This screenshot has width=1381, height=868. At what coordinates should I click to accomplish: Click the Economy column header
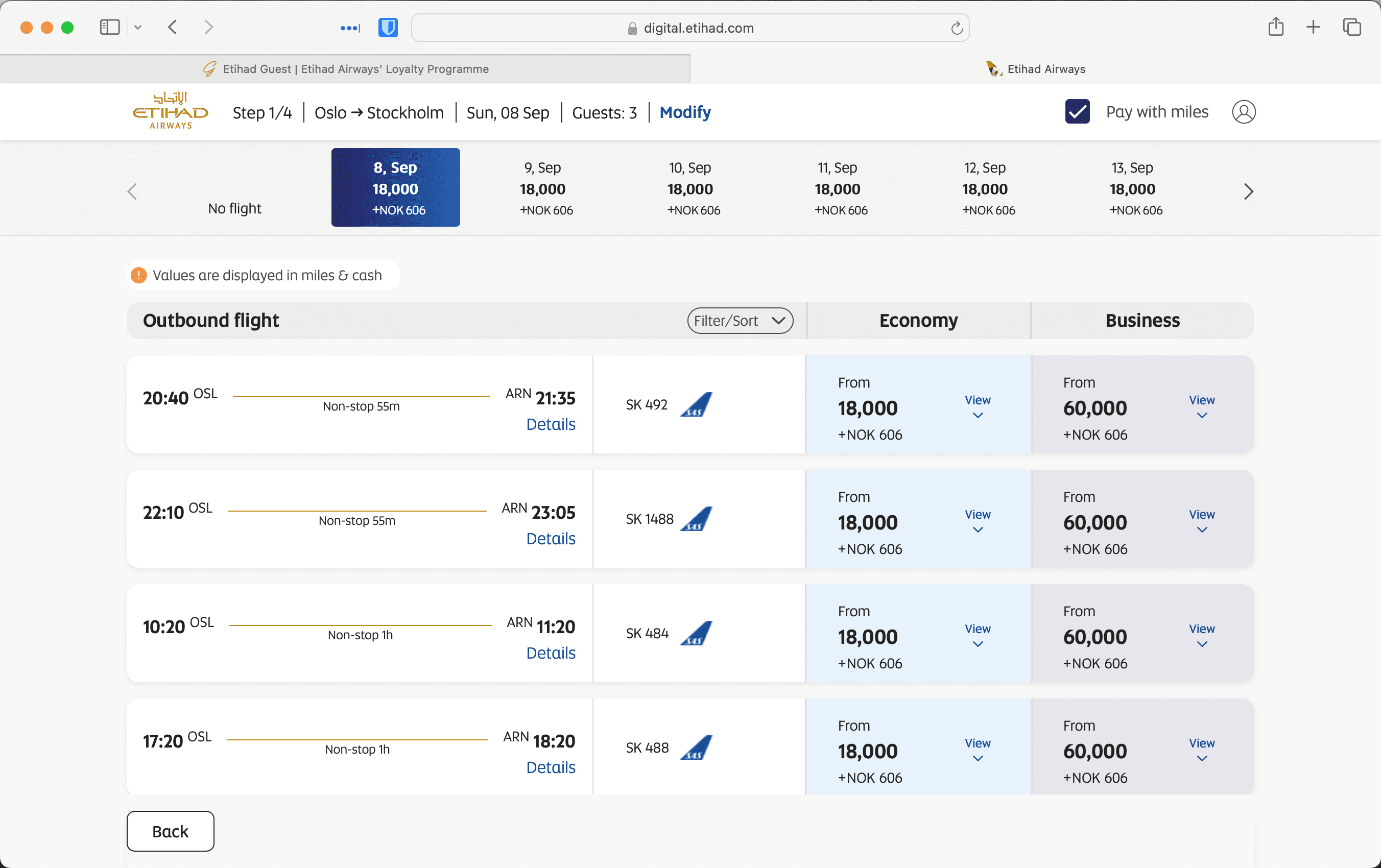(x=918, y=321)
